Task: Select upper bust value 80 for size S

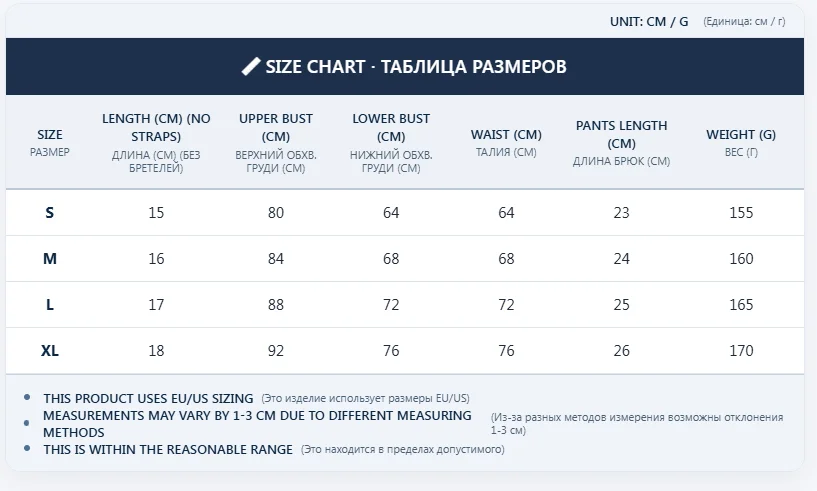Action: click(x=276, y=213)
